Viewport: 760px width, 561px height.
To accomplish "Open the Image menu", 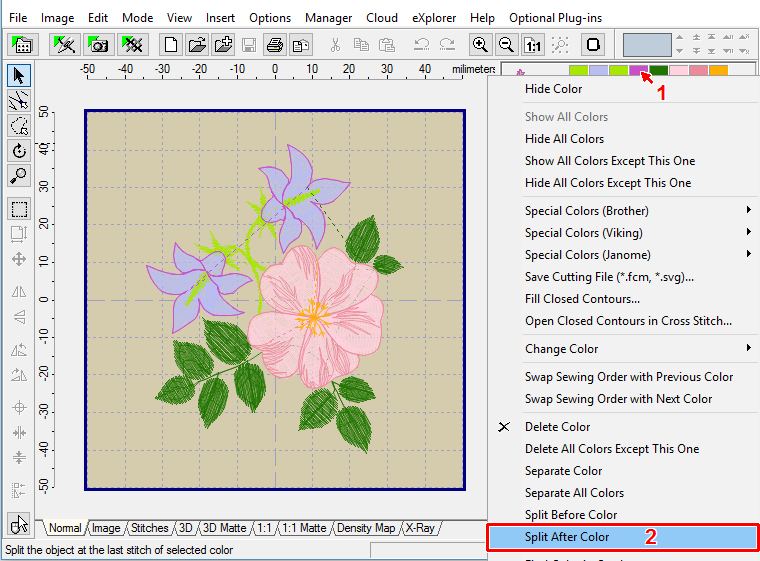I will coord(57,18).
